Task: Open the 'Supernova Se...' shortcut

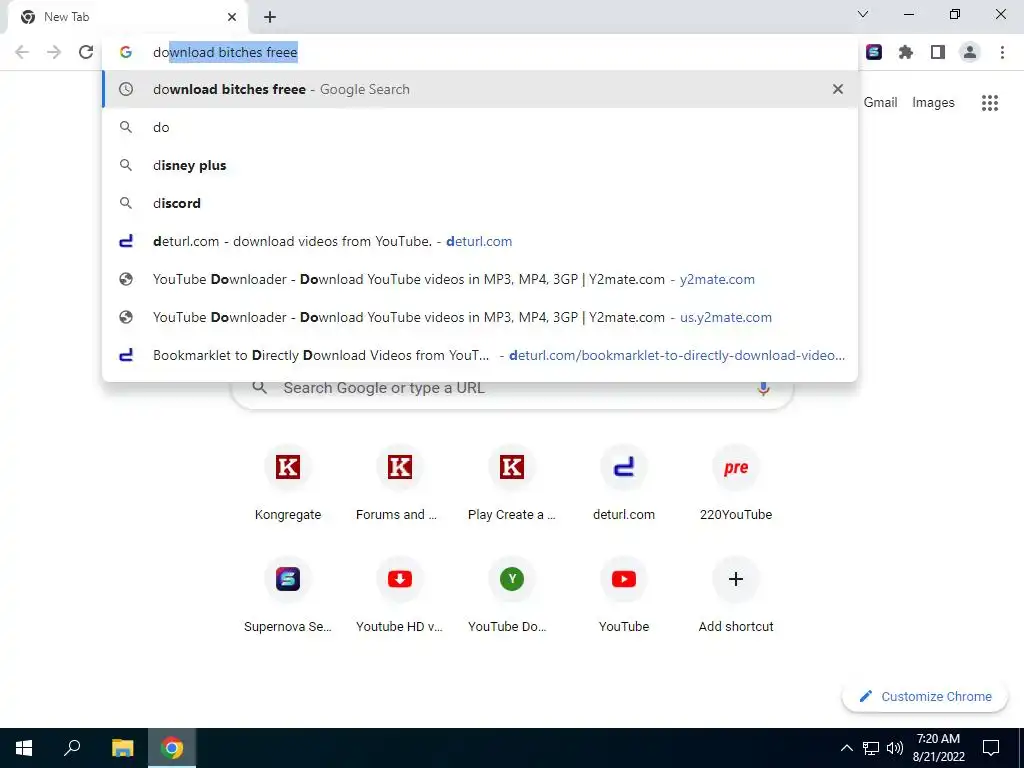Action: pyautogui.click(x=288, y=597)
